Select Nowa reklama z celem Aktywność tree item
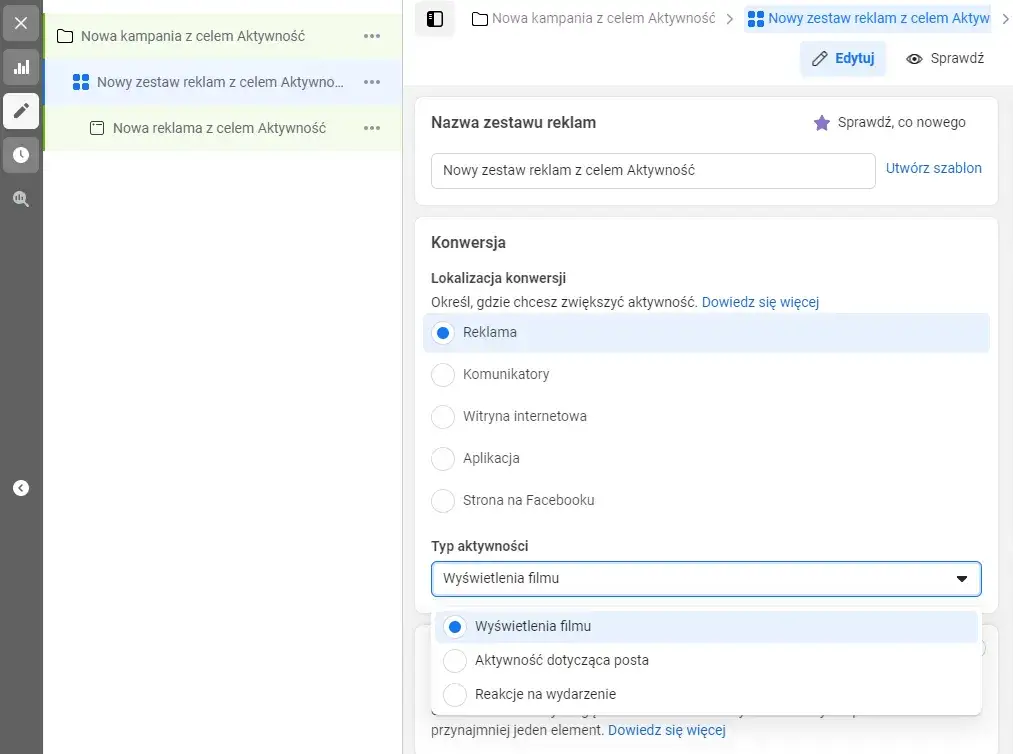 click(x=222, y=128)
